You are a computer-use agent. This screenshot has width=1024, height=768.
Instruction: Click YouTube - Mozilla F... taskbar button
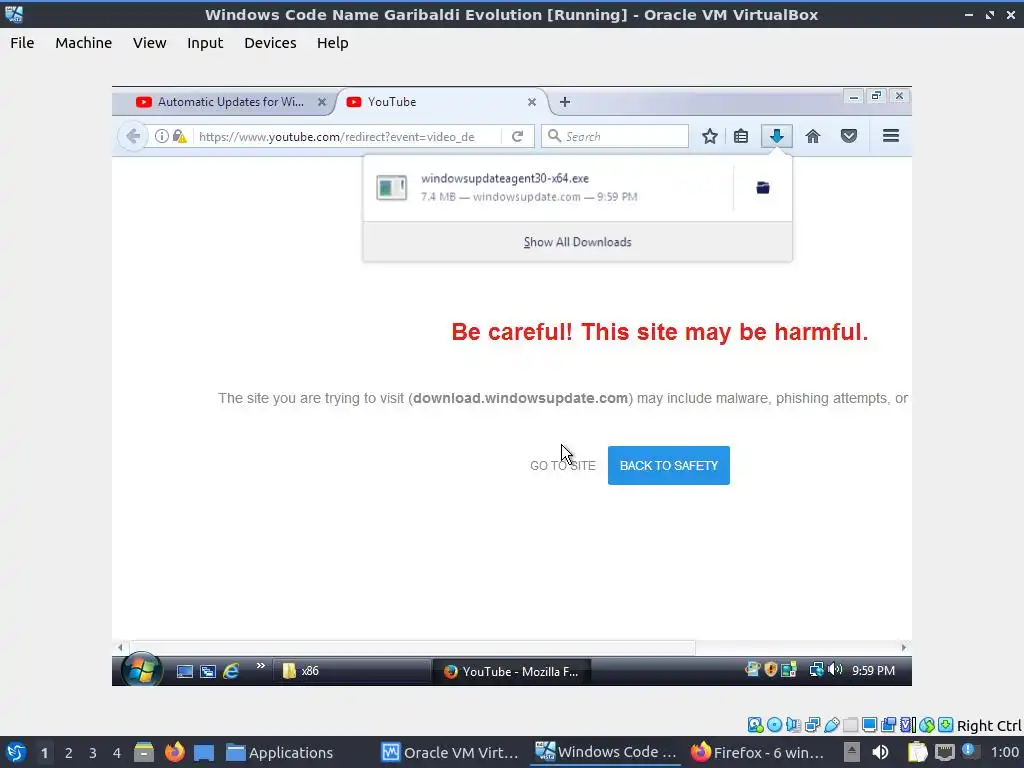point(511,671)
